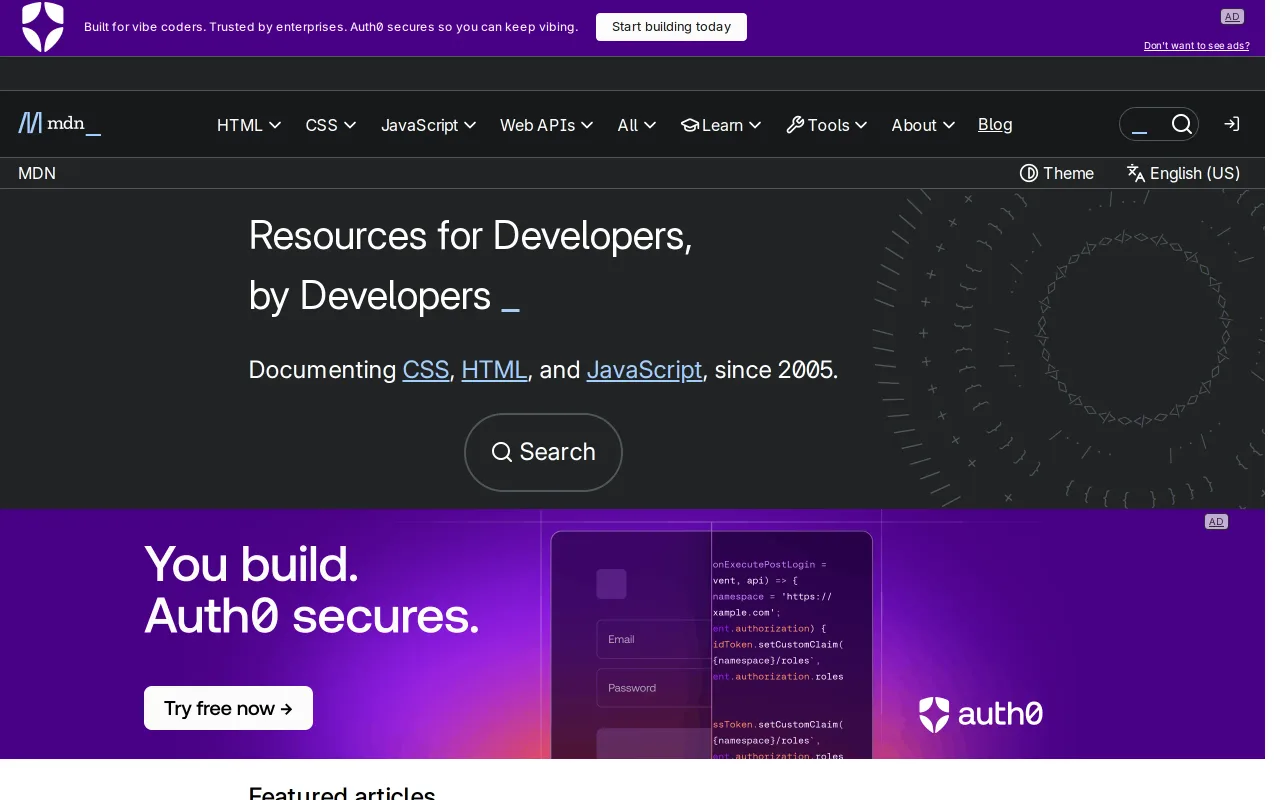1280x800 pixels.
Task: Click the AD badge in top banner
Action: pyautogui.click(x=1232, y=16)
